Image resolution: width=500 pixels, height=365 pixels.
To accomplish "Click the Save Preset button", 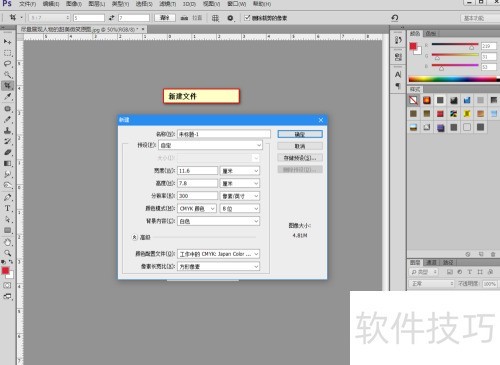I will click(300, 158).
